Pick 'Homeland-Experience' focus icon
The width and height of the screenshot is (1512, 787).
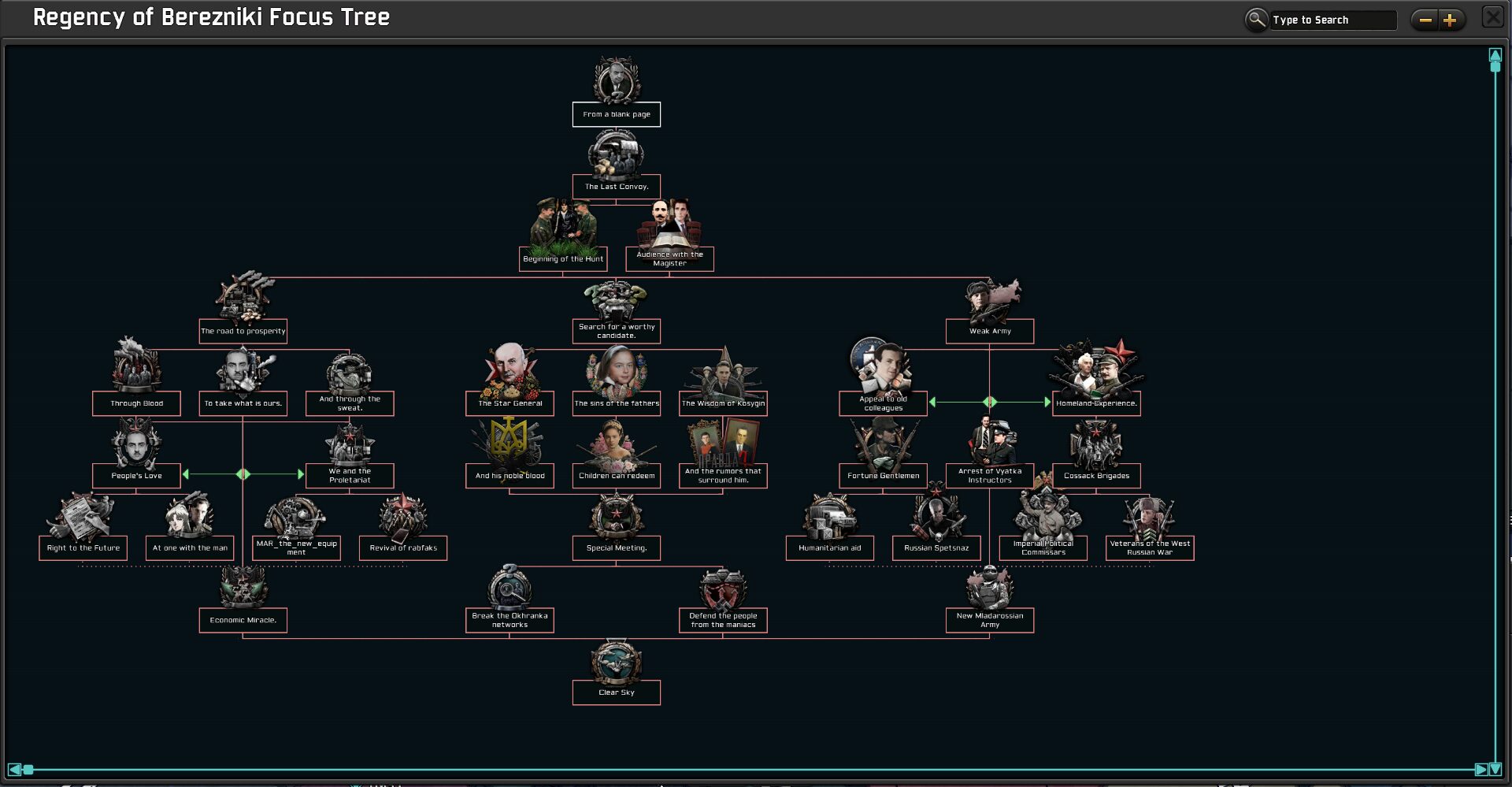pos(1096,368)
